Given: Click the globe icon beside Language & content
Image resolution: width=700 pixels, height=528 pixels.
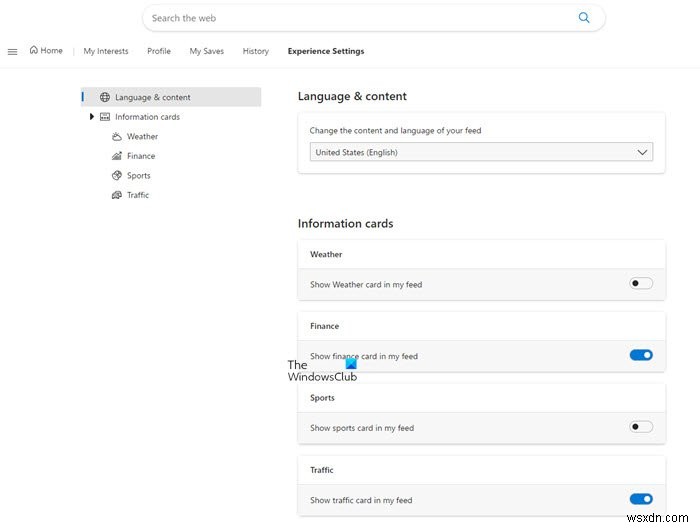Looking at the screenshot, I should coord(105,97).
